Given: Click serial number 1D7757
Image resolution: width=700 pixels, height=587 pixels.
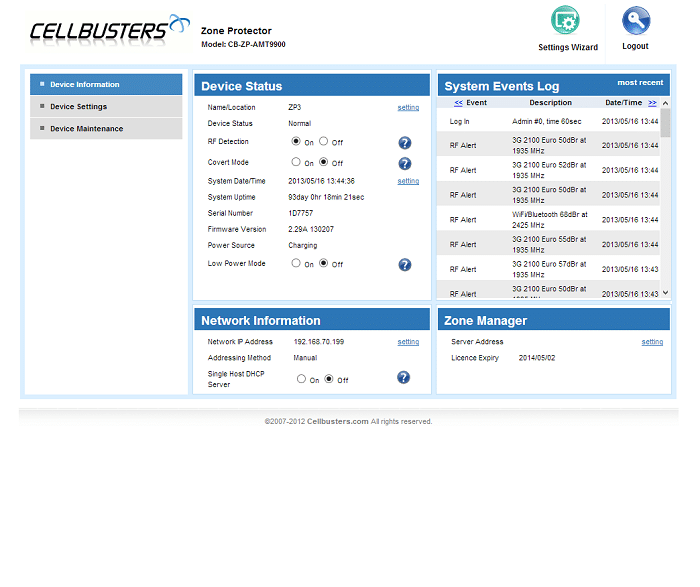Looking at the screenshot, I should (300, 213).
